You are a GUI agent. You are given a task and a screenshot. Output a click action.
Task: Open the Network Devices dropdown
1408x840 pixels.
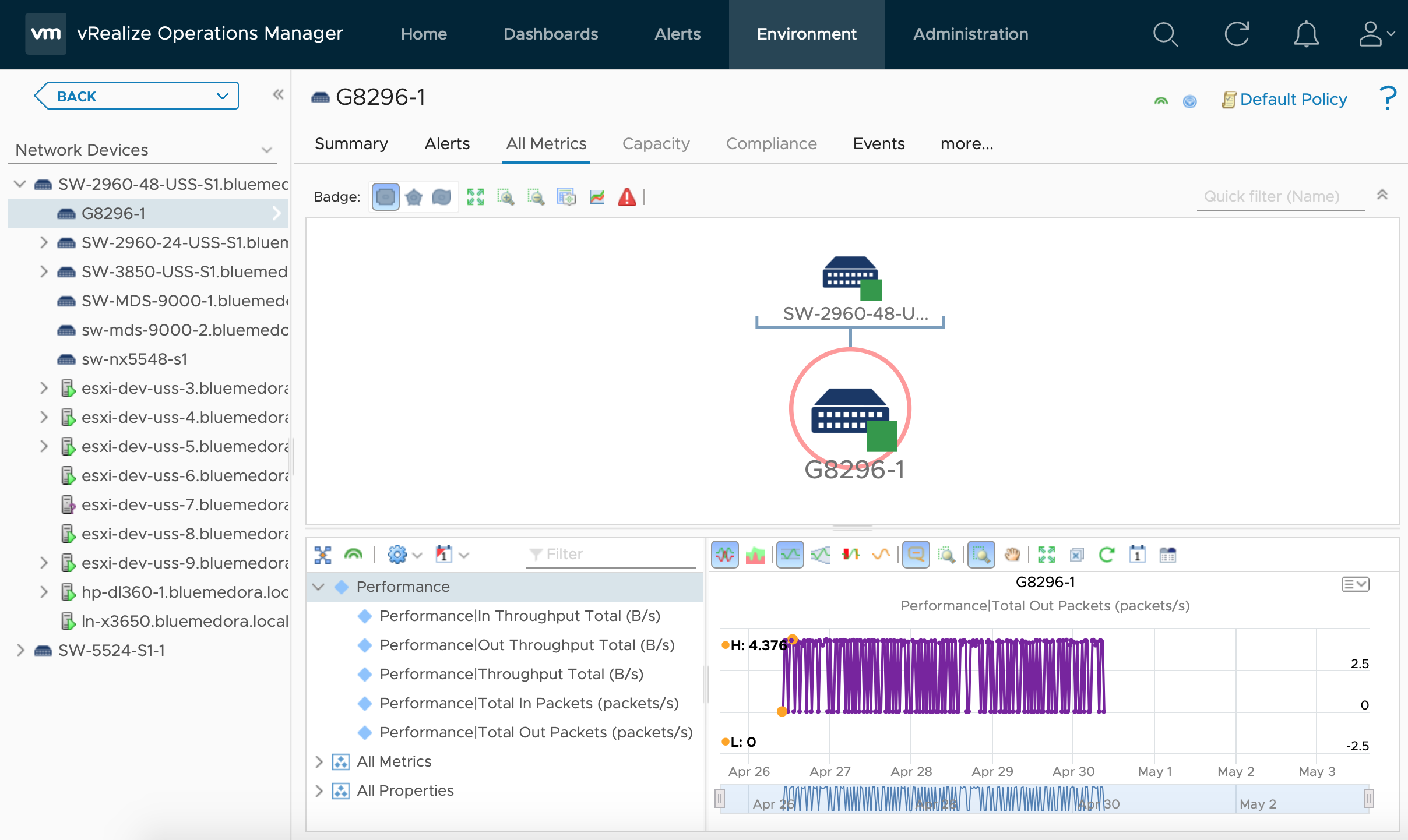click(x=267, y=150)
